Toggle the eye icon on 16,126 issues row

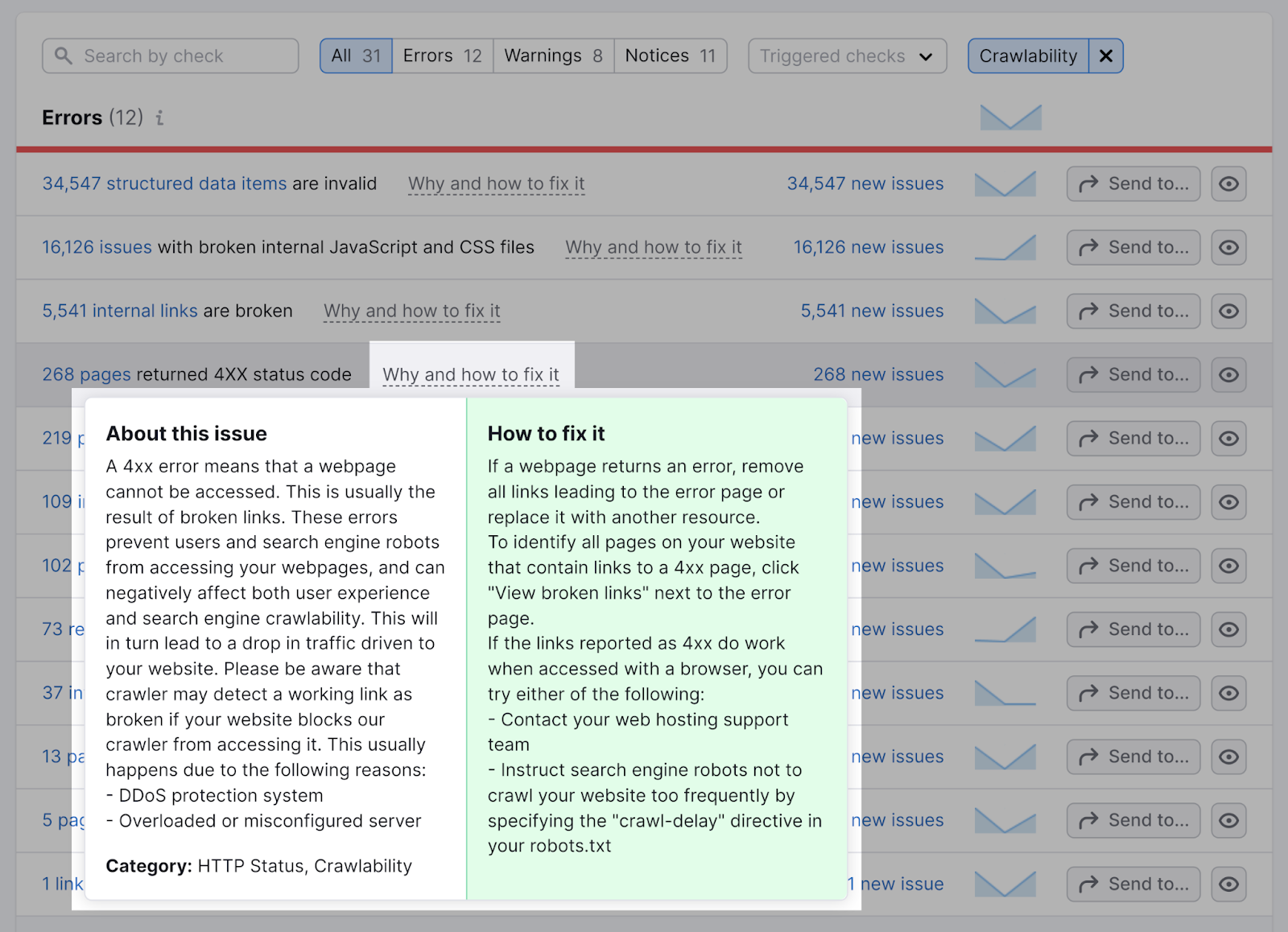tap(1228, 247)
